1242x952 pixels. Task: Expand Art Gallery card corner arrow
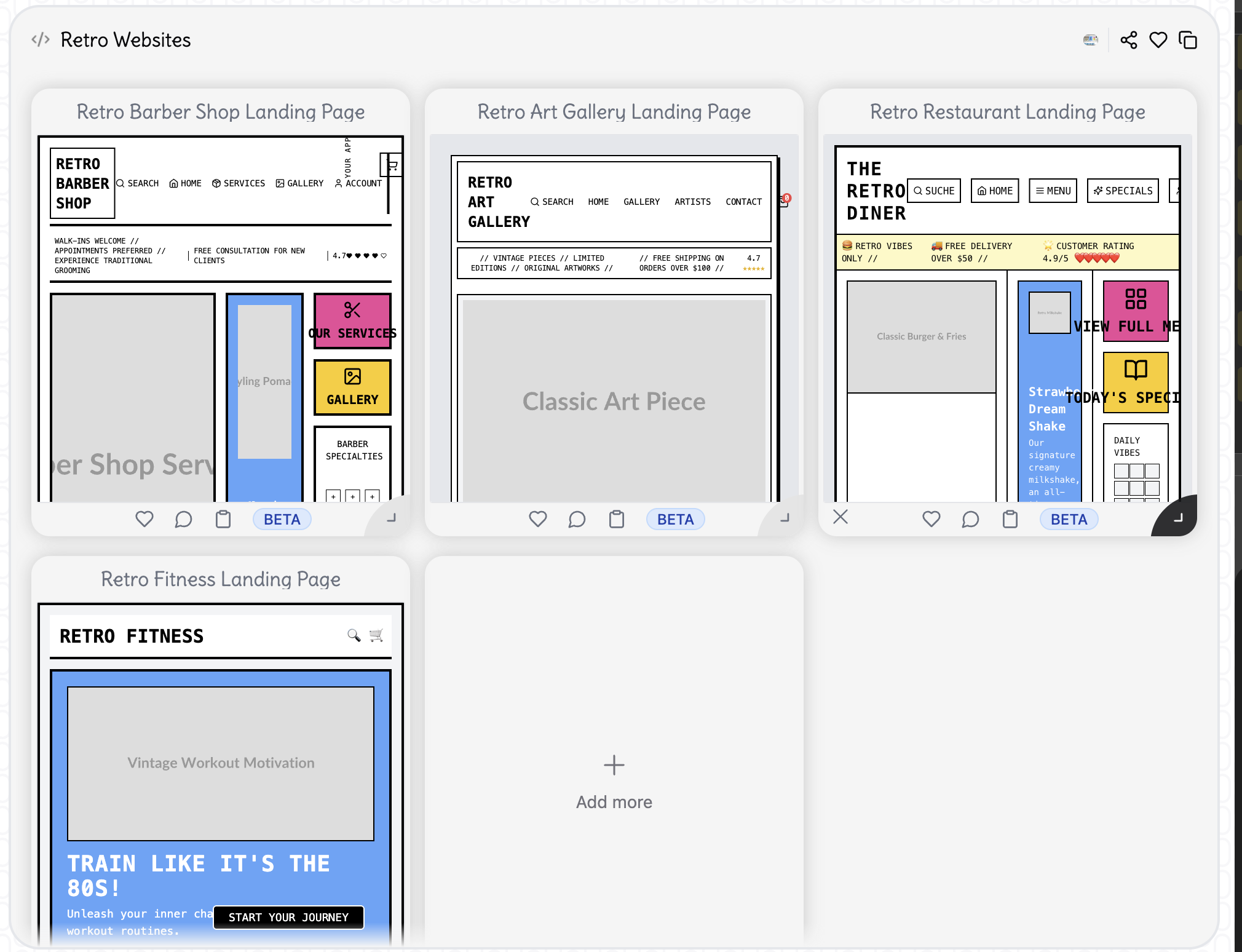(x=784, y=518)
